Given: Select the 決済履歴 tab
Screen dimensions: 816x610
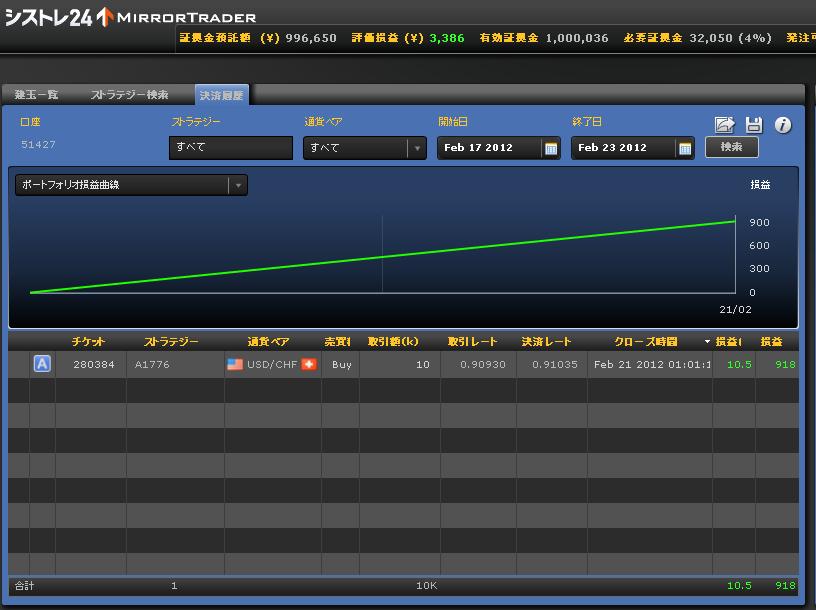Looking at the screenshot, I should (x=221, y=94).
